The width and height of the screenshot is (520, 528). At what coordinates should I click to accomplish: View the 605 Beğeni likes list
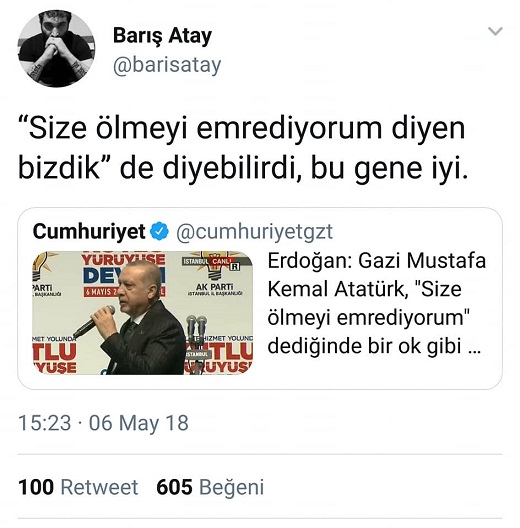tap(210, 487)
